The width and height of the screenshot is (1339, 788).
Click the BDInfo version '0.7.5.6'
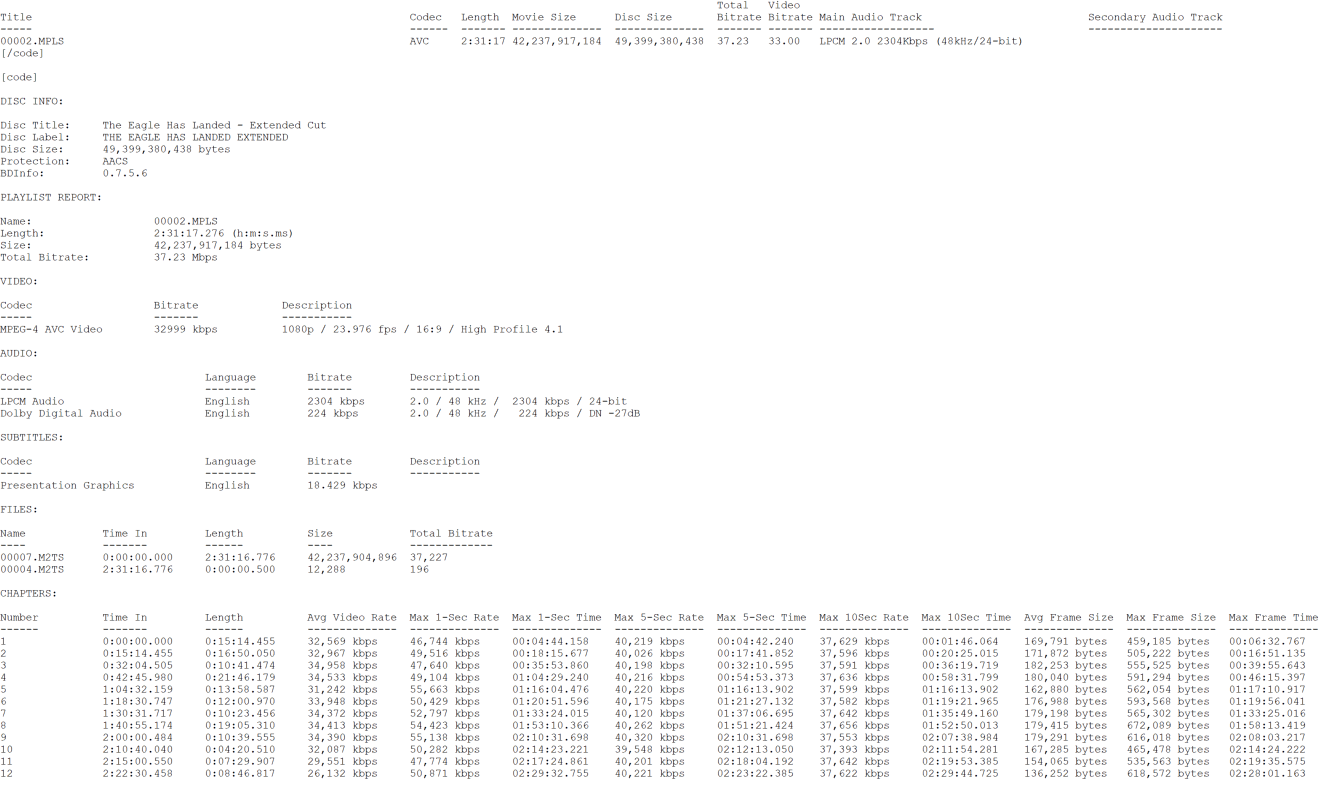[125, 173]
